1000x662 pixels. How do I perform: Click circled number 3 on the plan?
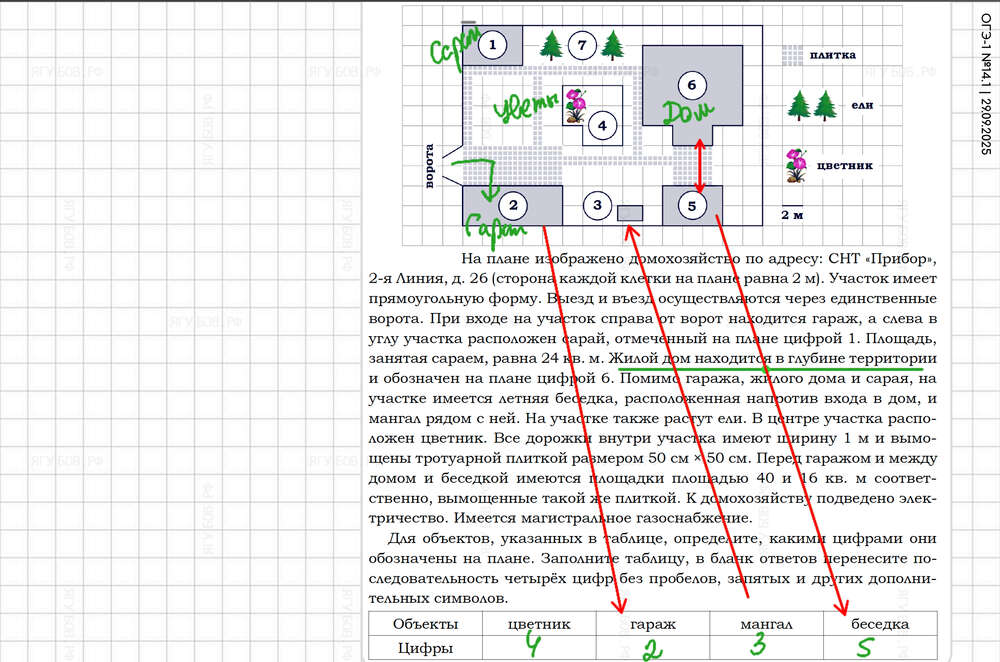pos(597,205)
